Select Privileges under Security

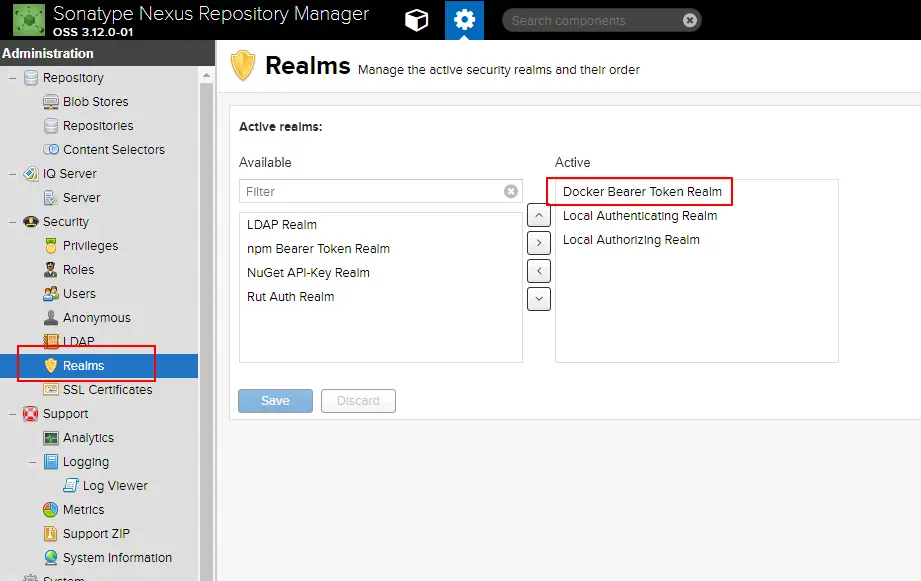(x=90, y=246)
